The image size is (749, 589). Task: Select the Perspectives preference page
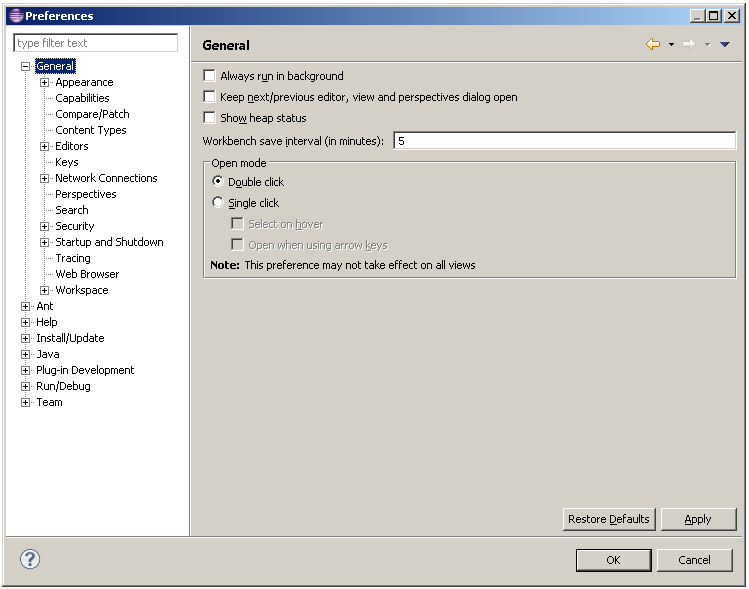point(86,194)
